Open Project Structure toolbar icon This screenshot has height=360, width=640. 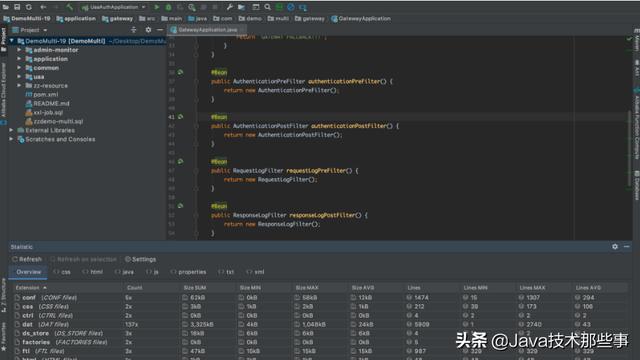tap(241, 7)
